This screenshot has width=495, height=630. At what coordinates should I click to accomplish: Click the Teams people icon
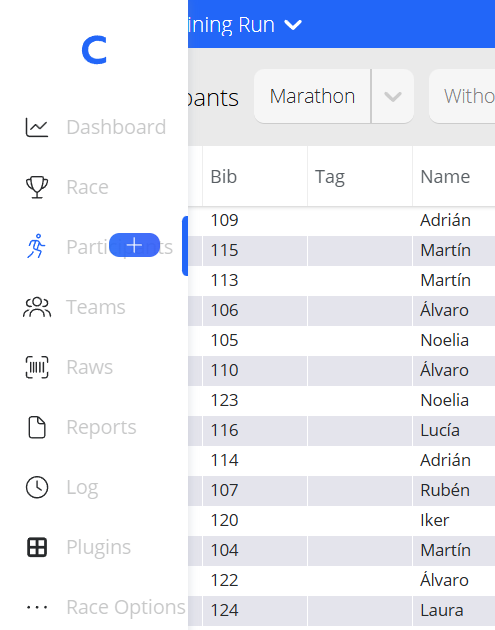tap(37, 307)
